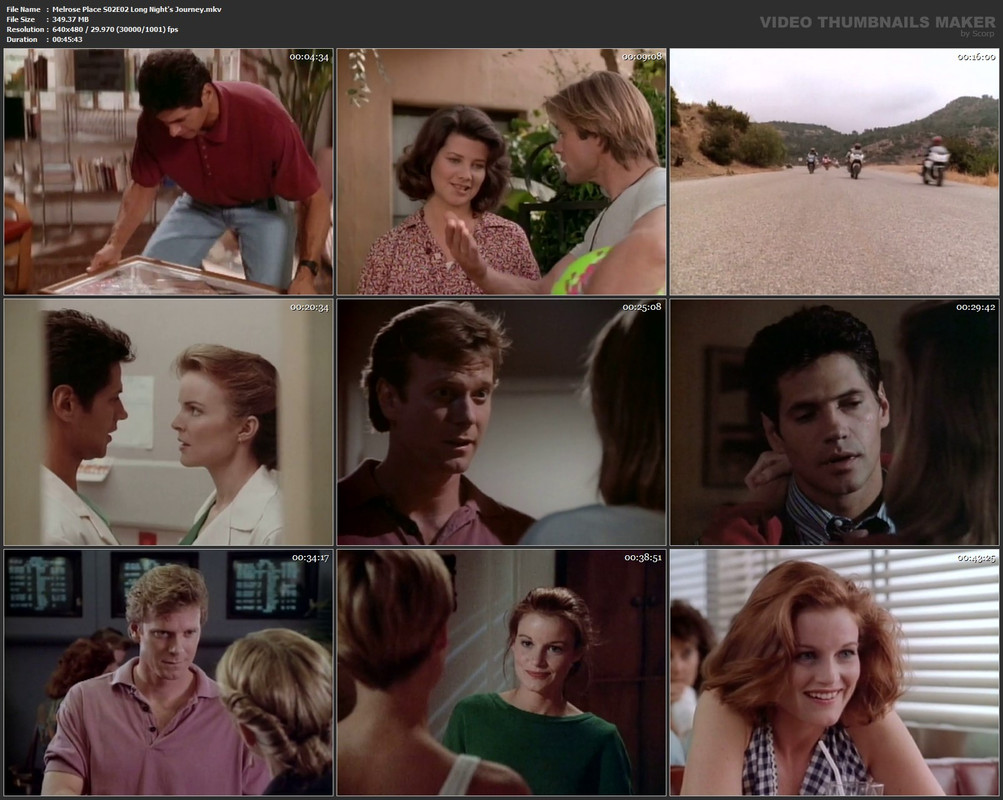Click the 'File Size' label
Image resolution: width=1003 pixels, height=800 pixels.
[x=20, y=19]
